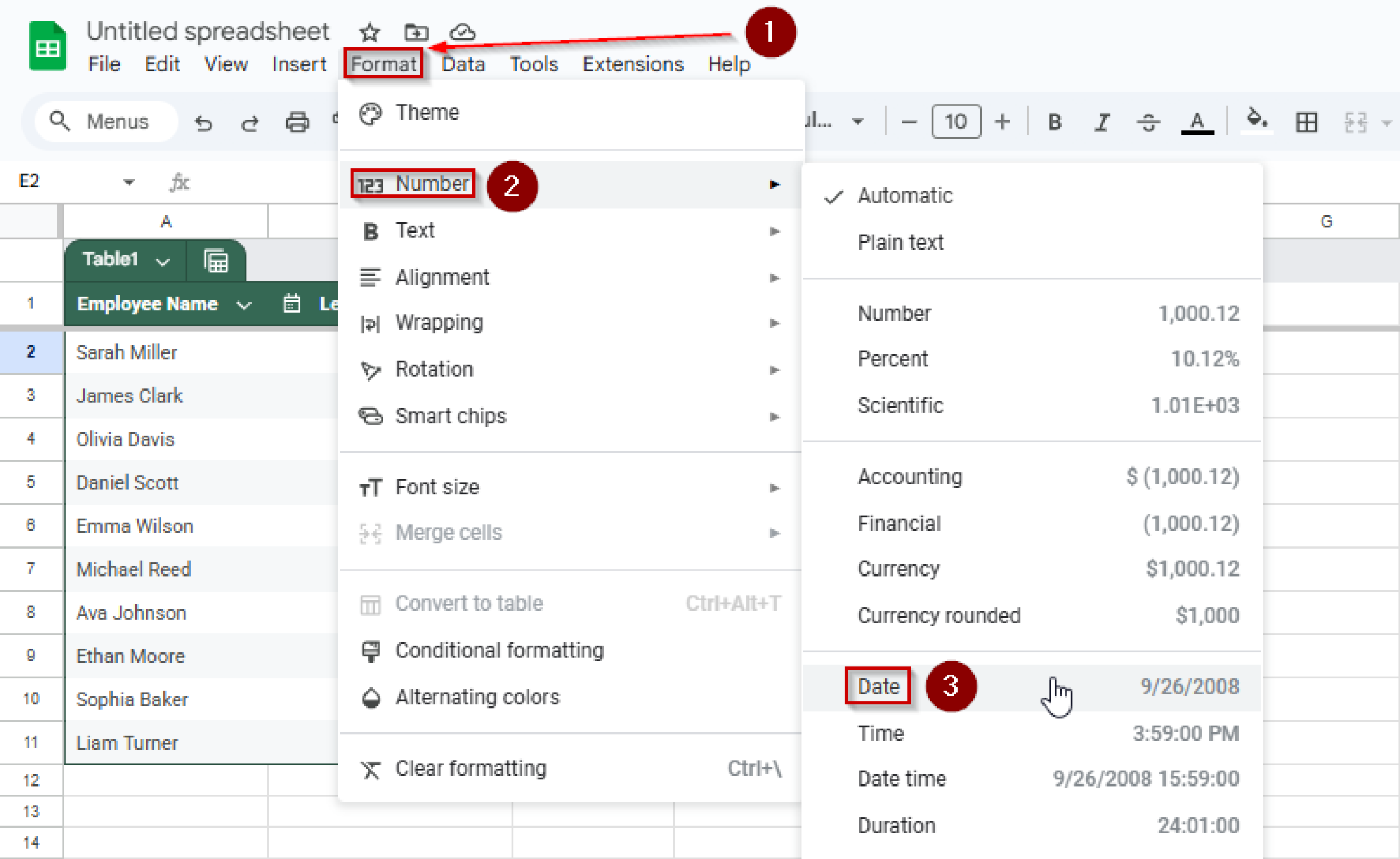
Task: Choose the Date format option
Action: point(878,687)
